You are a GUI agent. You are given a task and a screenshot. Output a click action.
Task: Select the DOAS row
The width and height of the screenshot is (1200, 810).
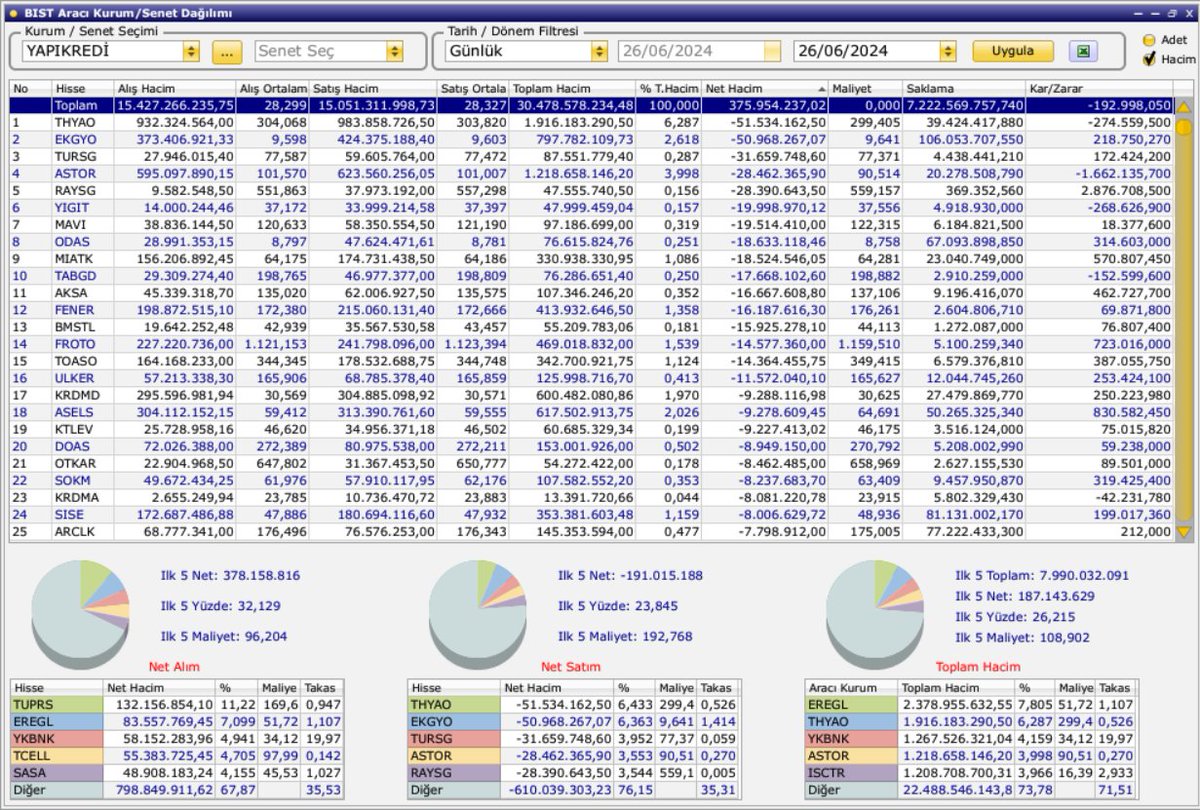pos(591,446)
